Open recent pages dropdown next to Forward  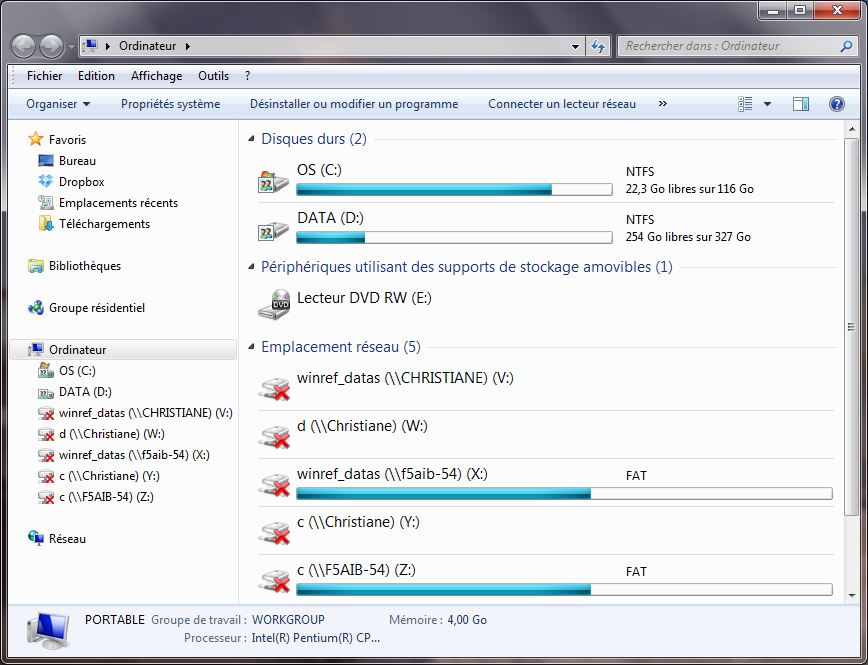pos(71,47)
